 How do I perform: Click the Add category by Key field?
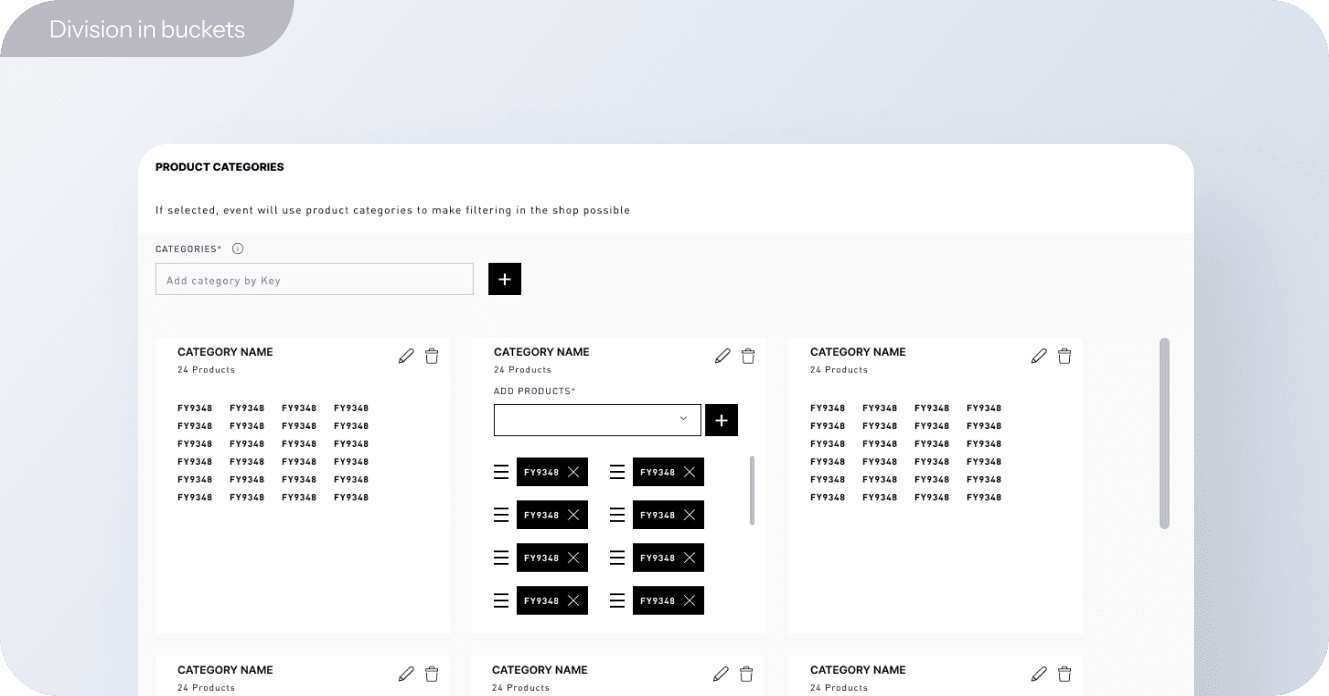314,279
